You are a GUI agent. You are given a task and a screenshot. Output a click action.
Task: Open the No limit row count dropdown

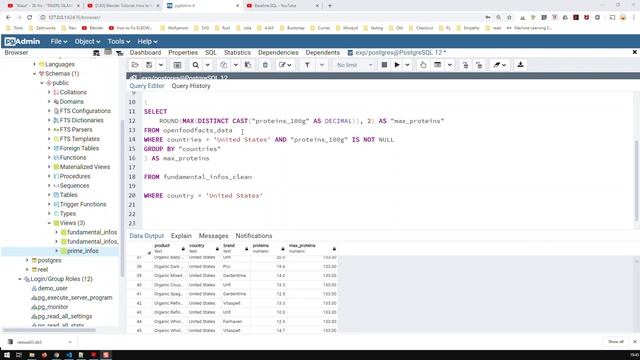[354, 65]
